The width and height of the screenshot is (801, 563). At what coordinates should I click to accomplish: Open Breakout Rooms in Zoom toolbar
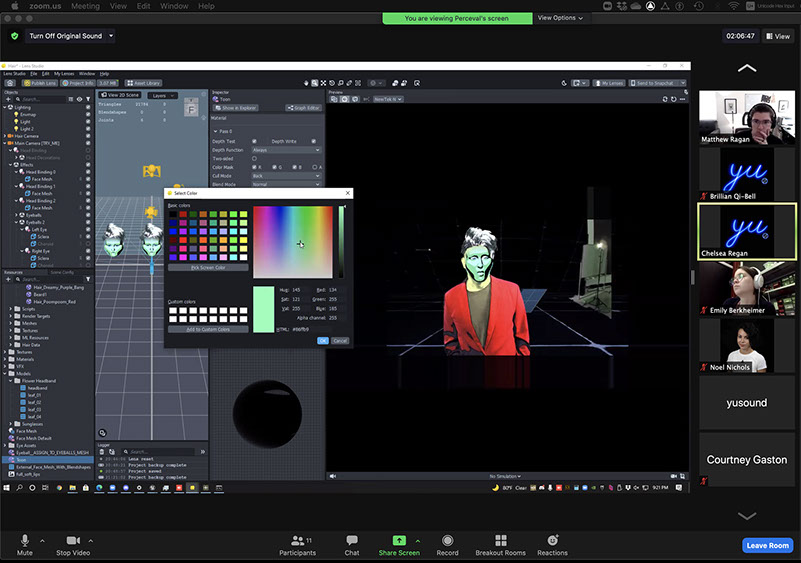500,540
